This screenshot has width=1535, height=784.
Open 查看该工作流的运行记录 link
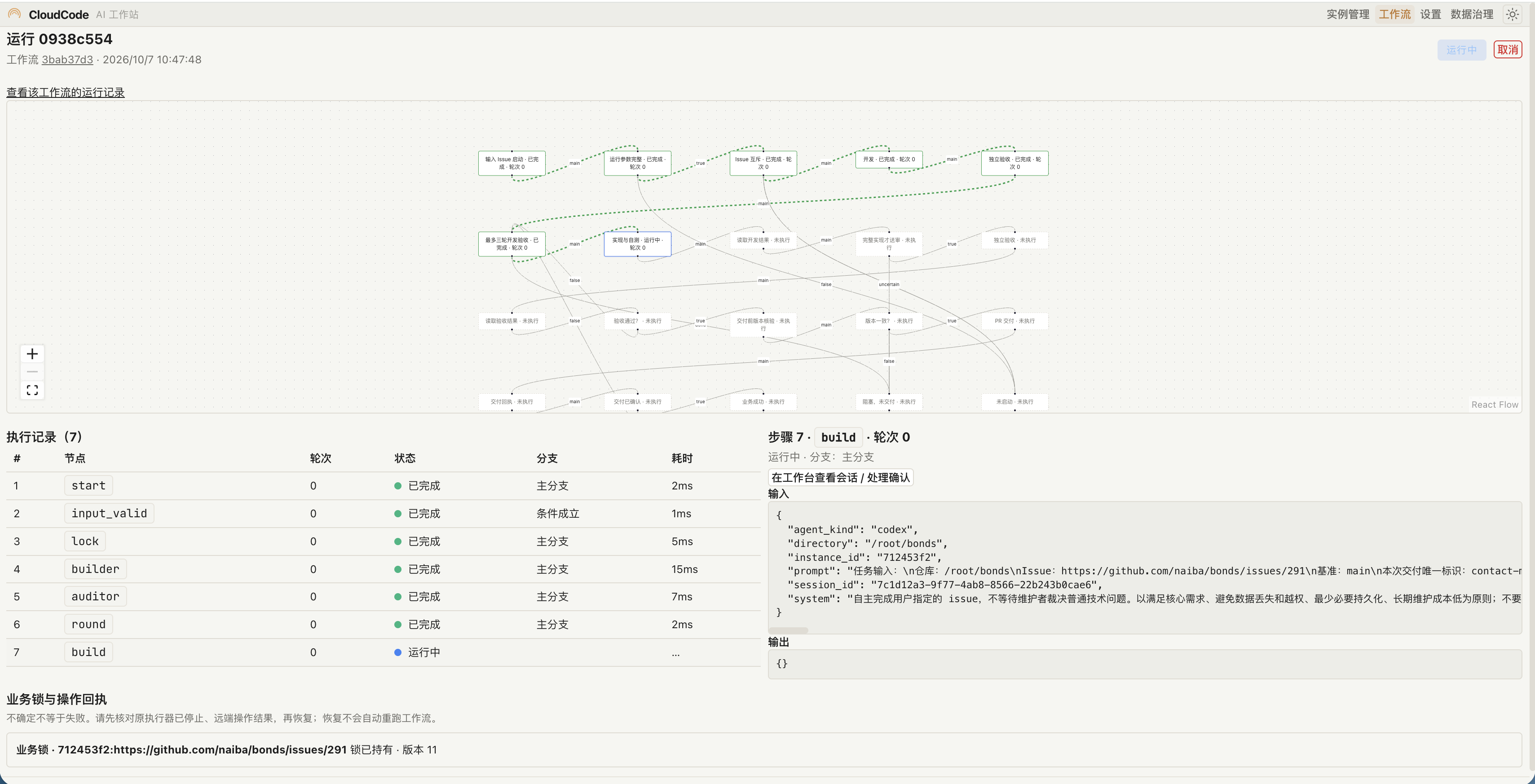pos(66,92)
